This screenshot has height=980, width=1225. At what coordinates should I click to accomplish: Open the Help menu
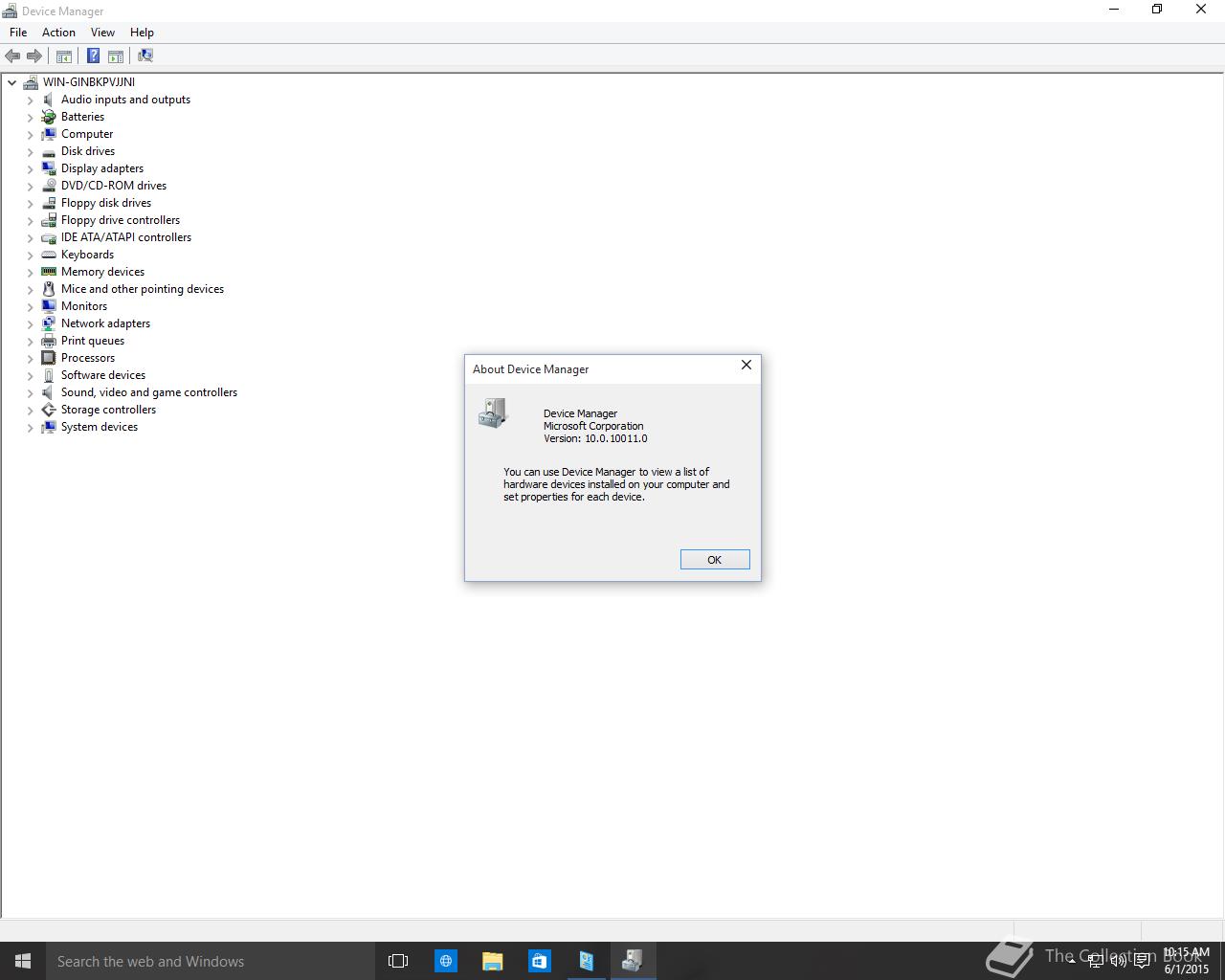142,33
